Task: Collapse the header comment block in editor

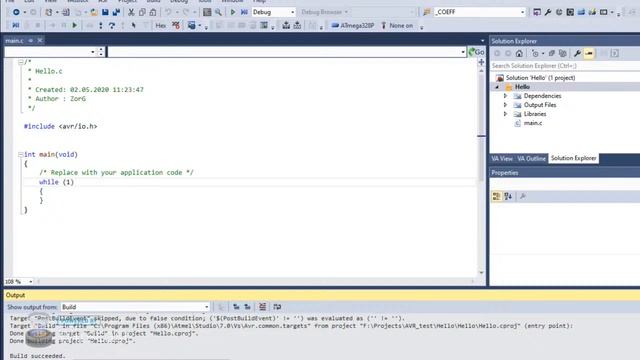Action: click(20, 62)
